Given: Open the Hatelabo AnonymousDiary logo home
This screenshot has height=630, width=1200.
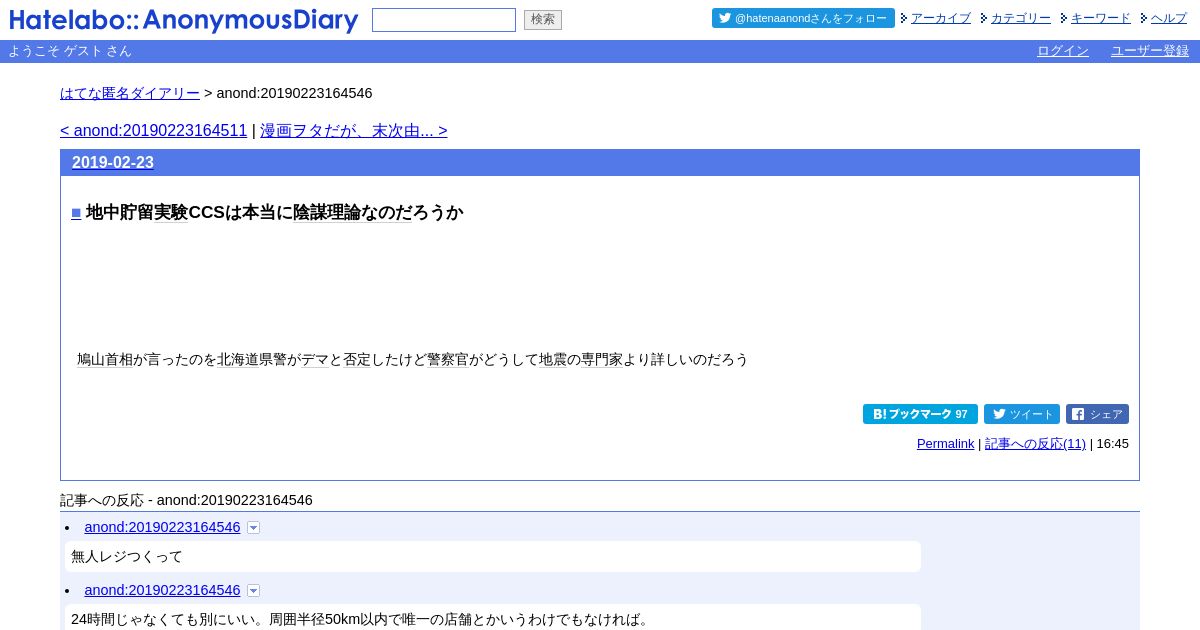Looking at the screenshot, I should 184,20.
